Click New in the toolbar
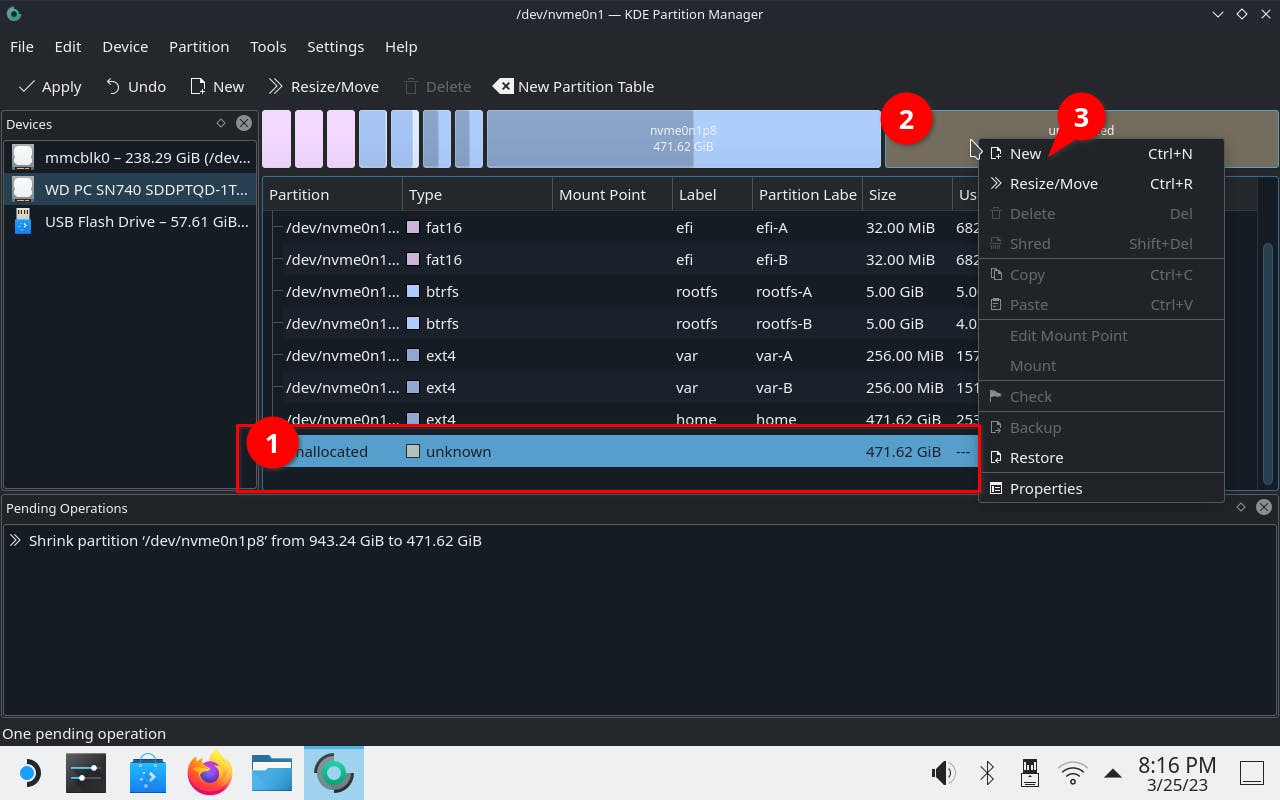 [x=217, y=87]
